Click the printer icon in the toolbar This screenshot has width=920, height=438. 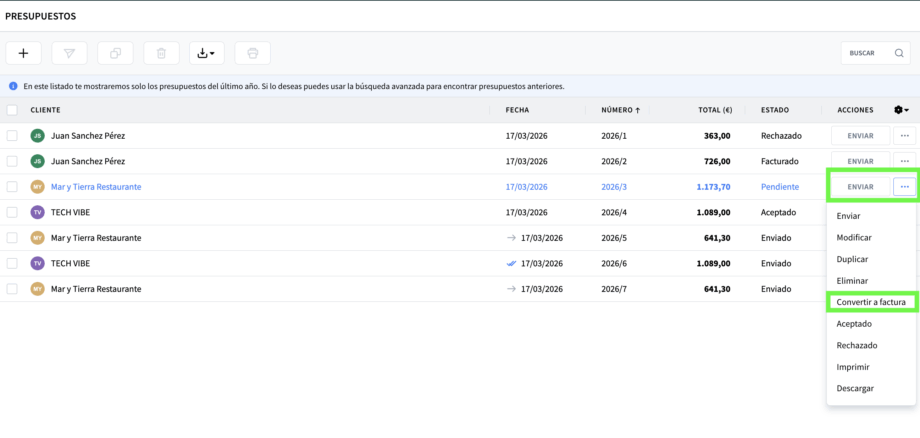(252, 53)
